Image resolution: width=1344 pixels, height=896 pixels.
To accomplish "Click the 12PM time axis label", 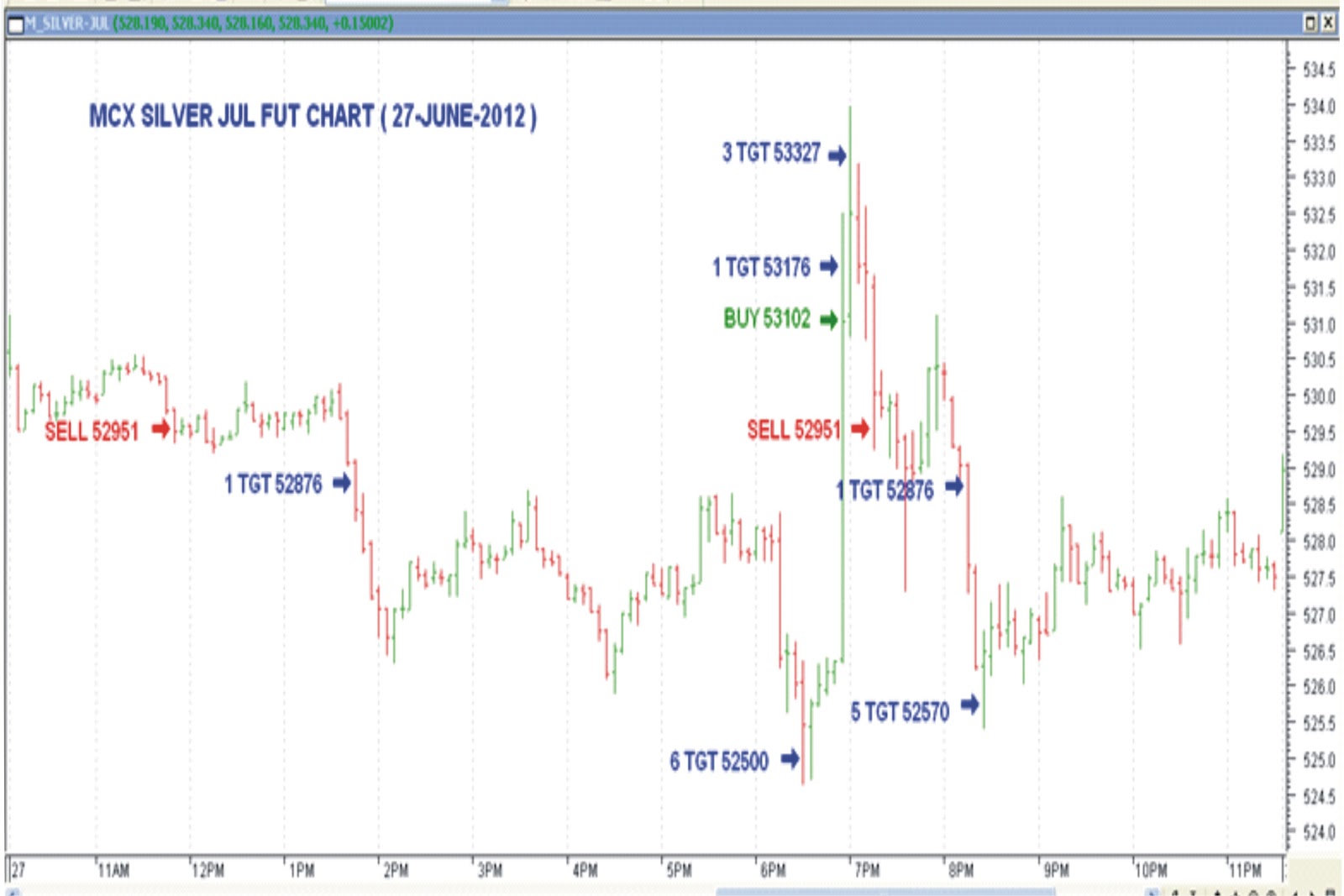I will (x=208, y=871).
